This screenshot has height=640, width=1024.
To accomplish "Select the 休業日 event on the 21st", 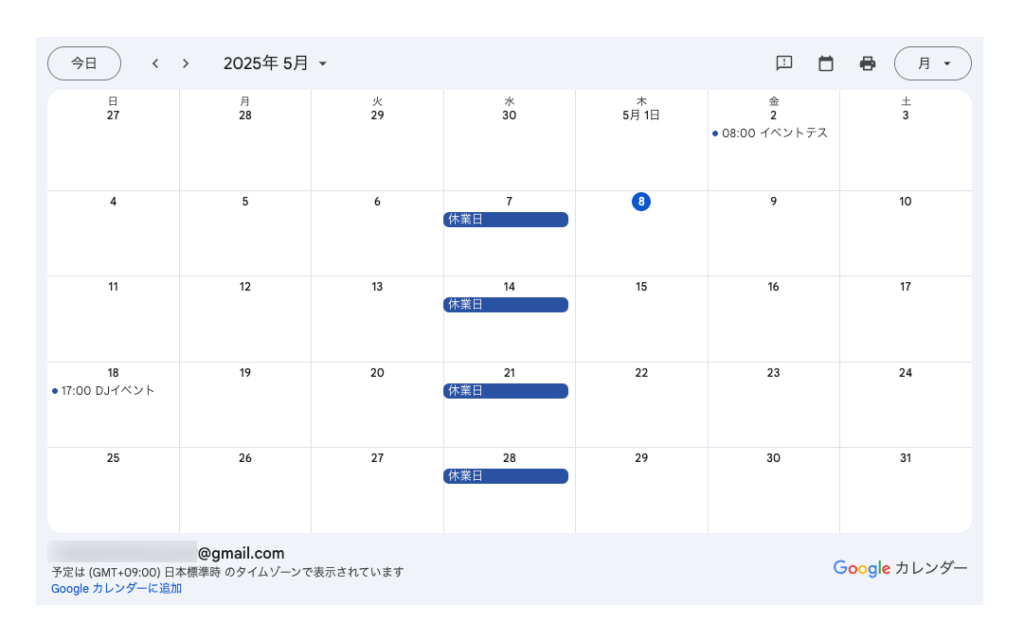I will [x=505, y=391].
